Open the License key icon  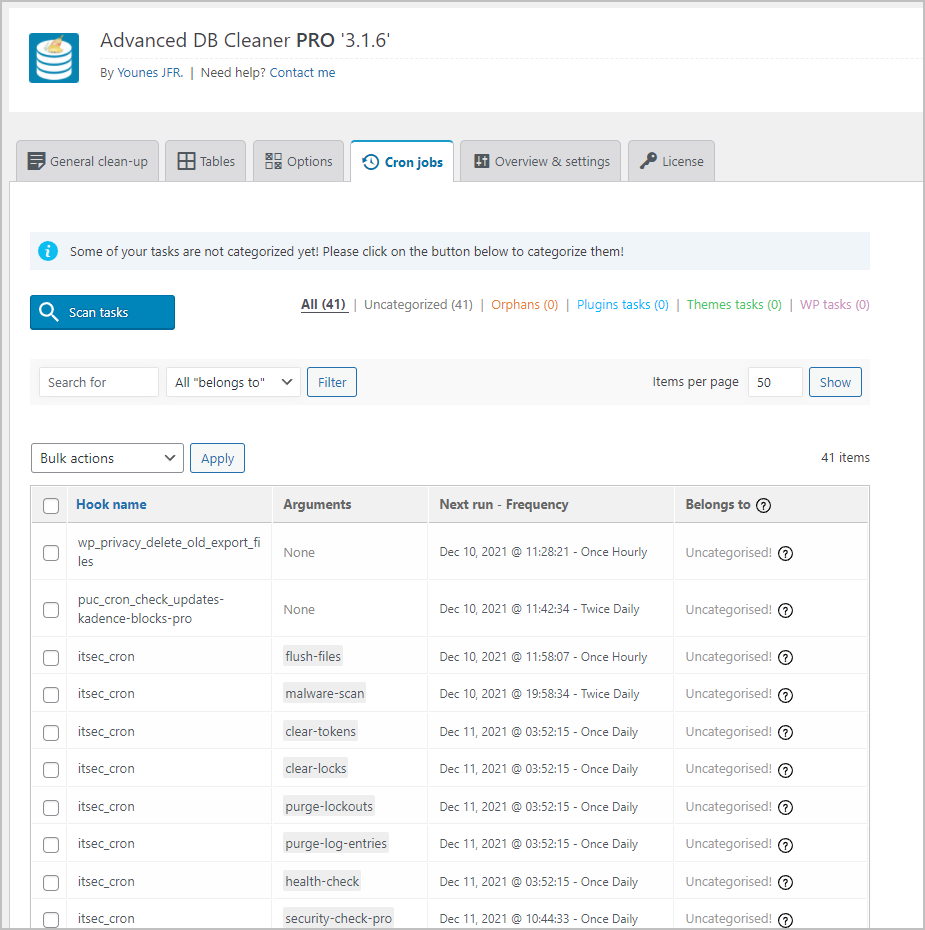tap(646, 160)
